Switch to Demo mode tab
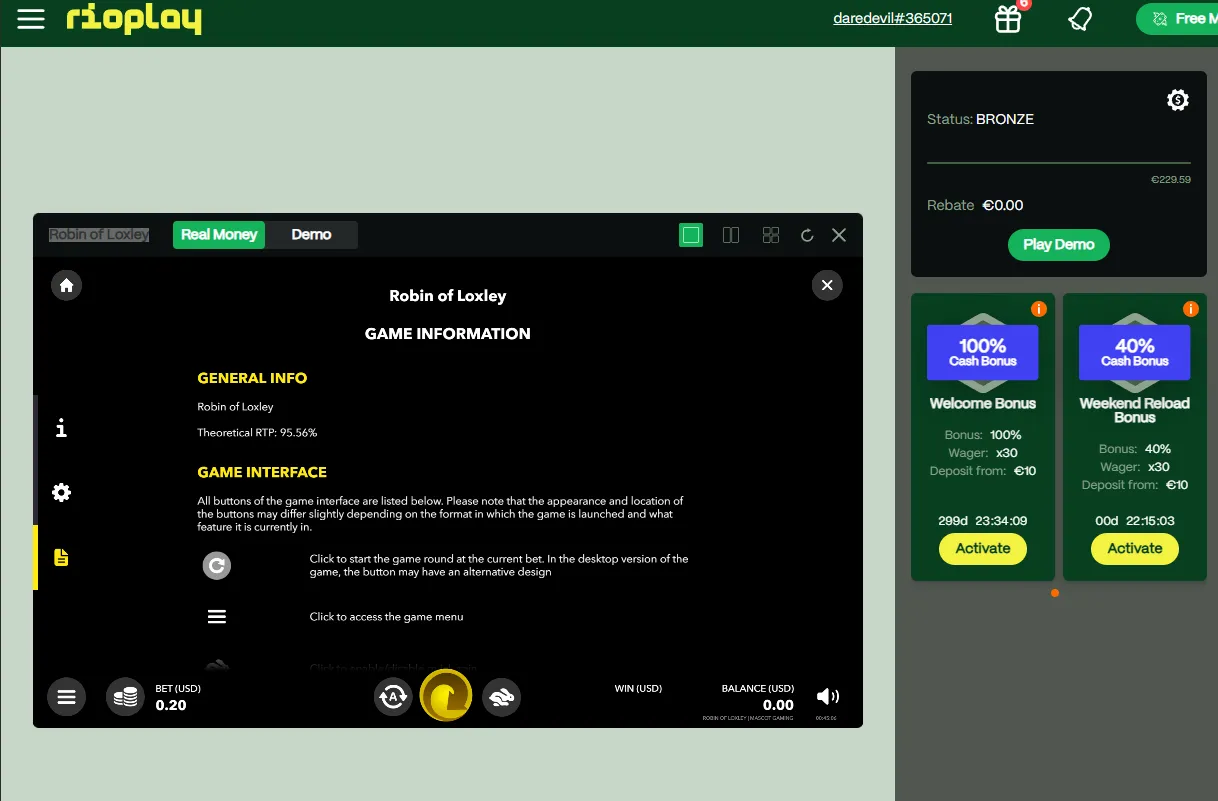The image size is (1218, 801). pos(311,235)
